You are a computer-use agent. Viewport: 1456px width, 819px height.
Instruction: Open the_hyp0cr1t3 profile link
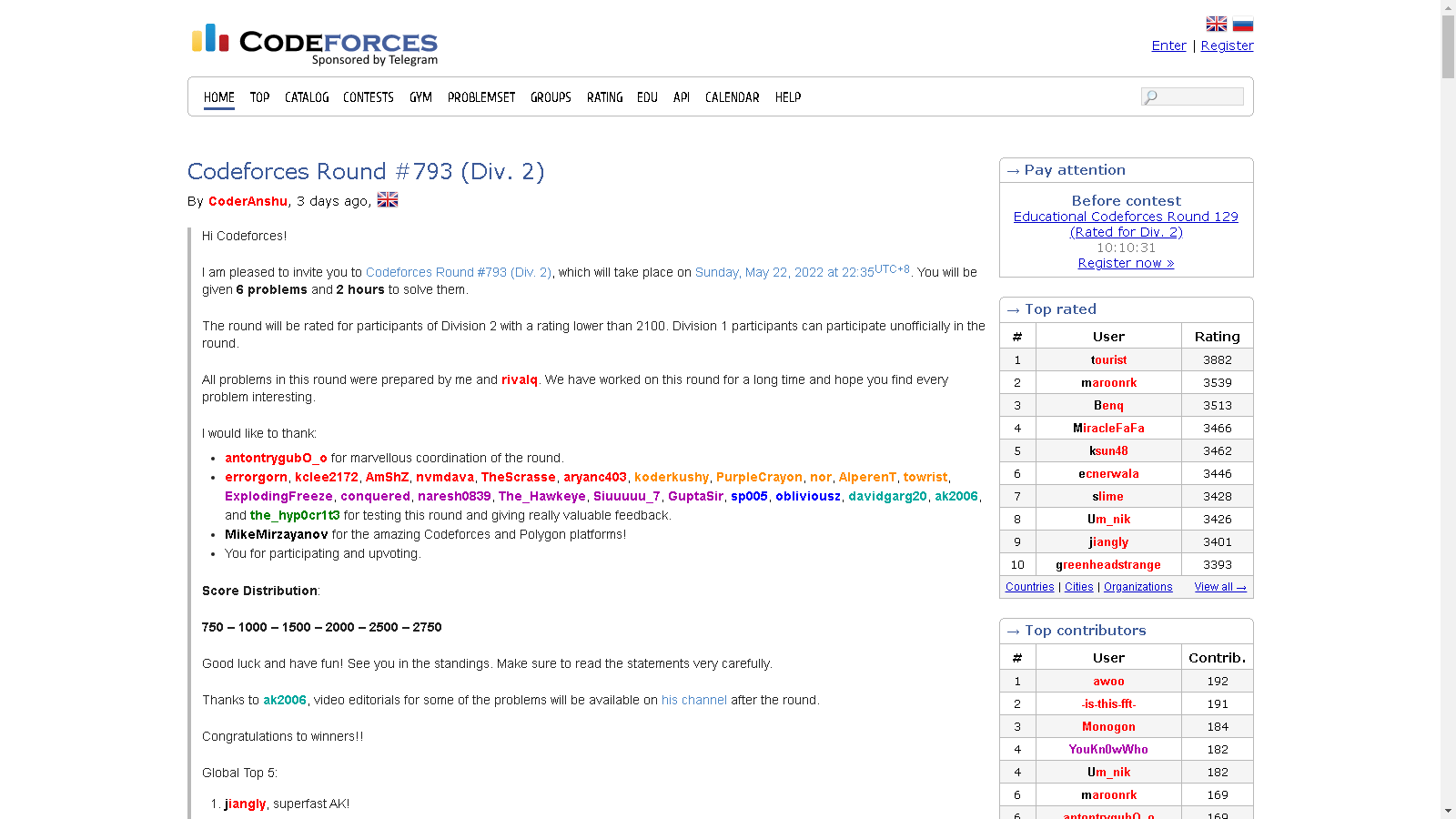coord(295,515)
